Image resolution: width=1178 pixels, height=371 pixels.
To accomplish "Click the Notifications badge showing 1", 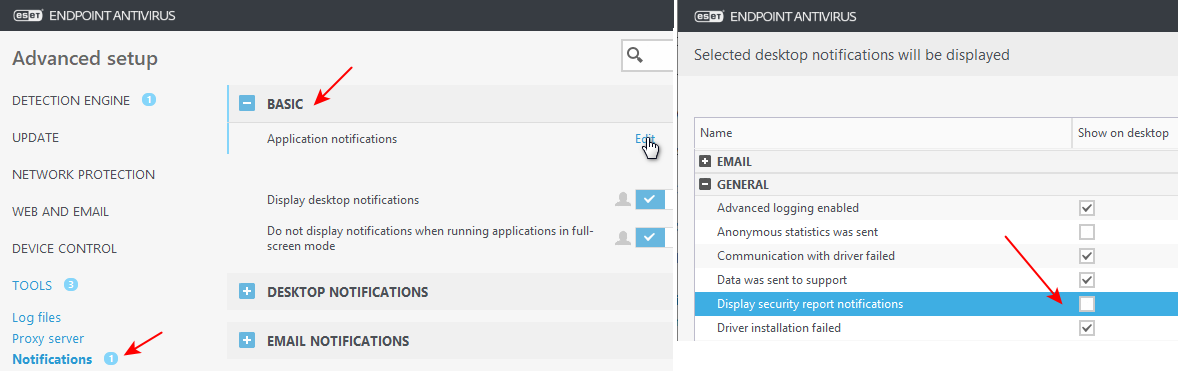I will (x=111, y=359).
